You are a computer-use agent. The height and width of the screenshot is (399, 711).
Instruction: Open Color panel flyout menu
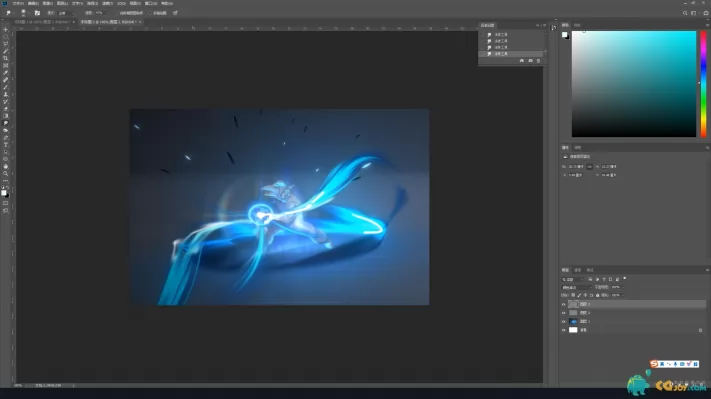707,25
